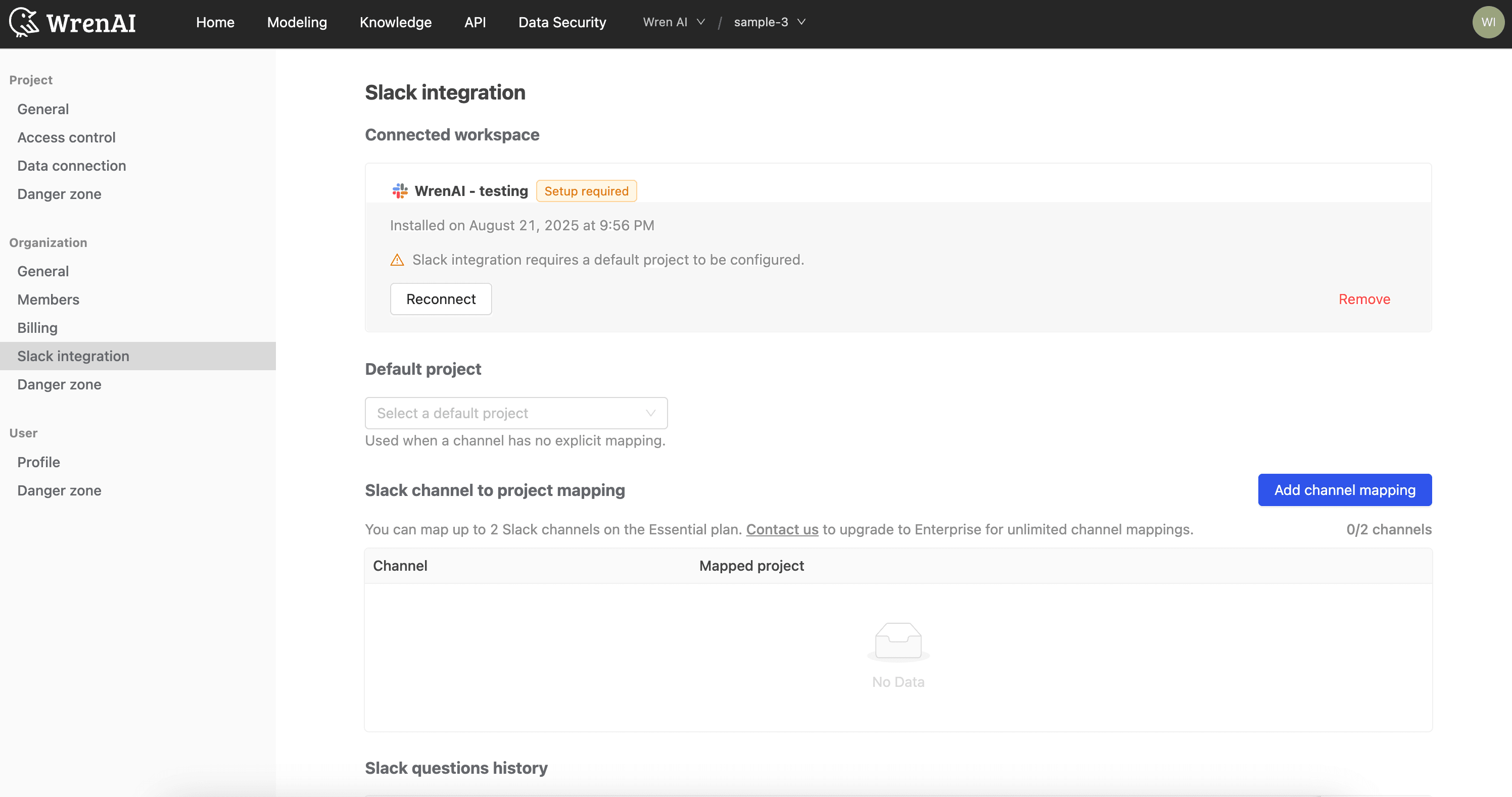View organization Members
Viewport: 1512px width, 797px height.
(x=48, y=299)
